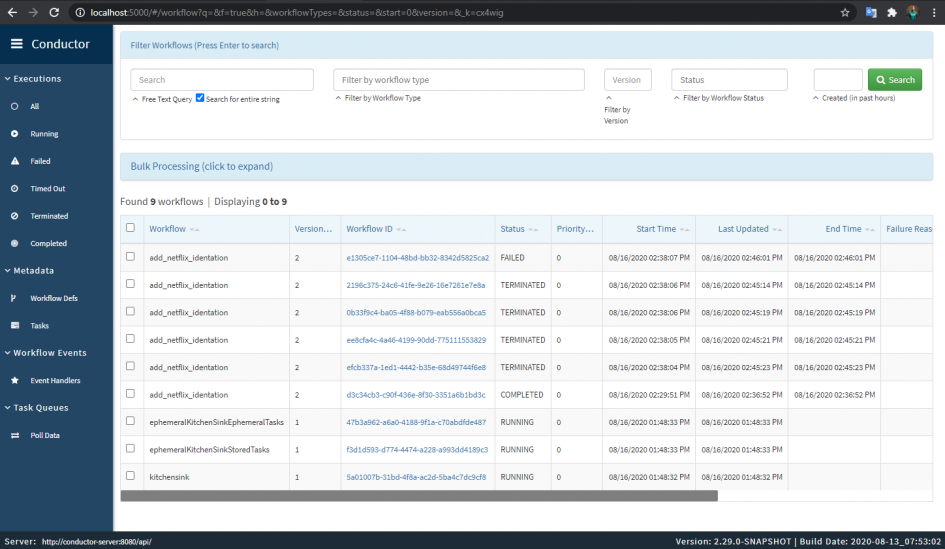This screenshot has height=549, width=945.
Task: Click the Failed warning triangle icon
Action: tap(14, 161)
